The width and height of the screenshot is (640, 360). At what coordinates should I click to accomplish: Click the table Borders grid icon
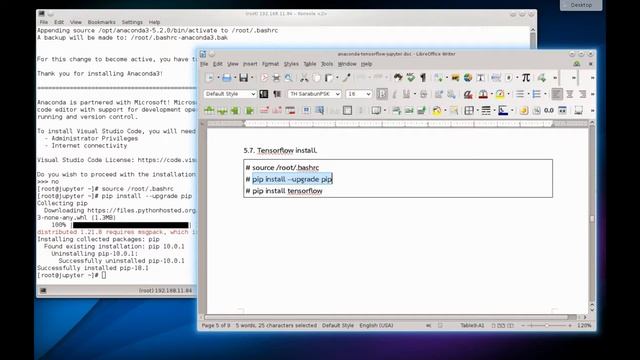coord(469,110)
